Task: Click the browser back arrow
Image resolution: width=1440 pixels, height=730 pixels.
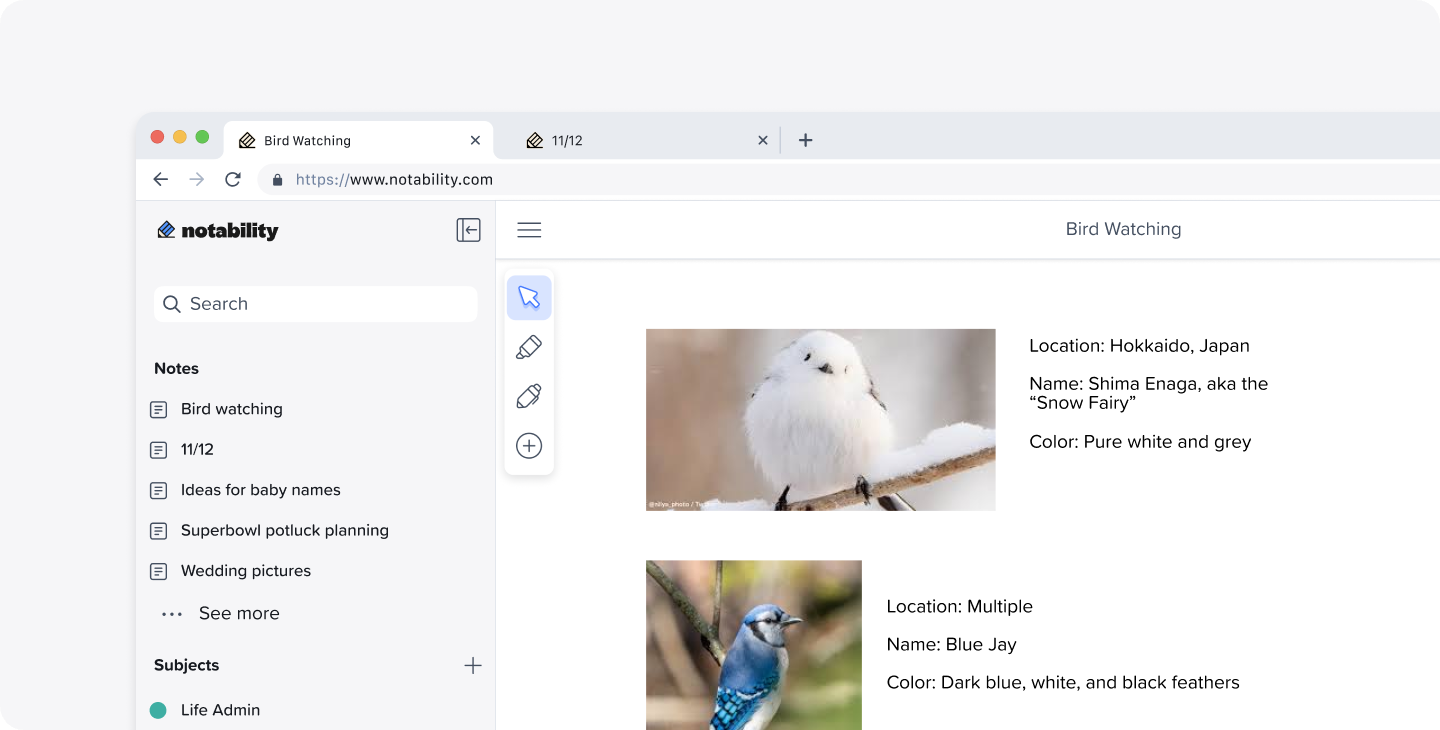Action: (160, 179)
